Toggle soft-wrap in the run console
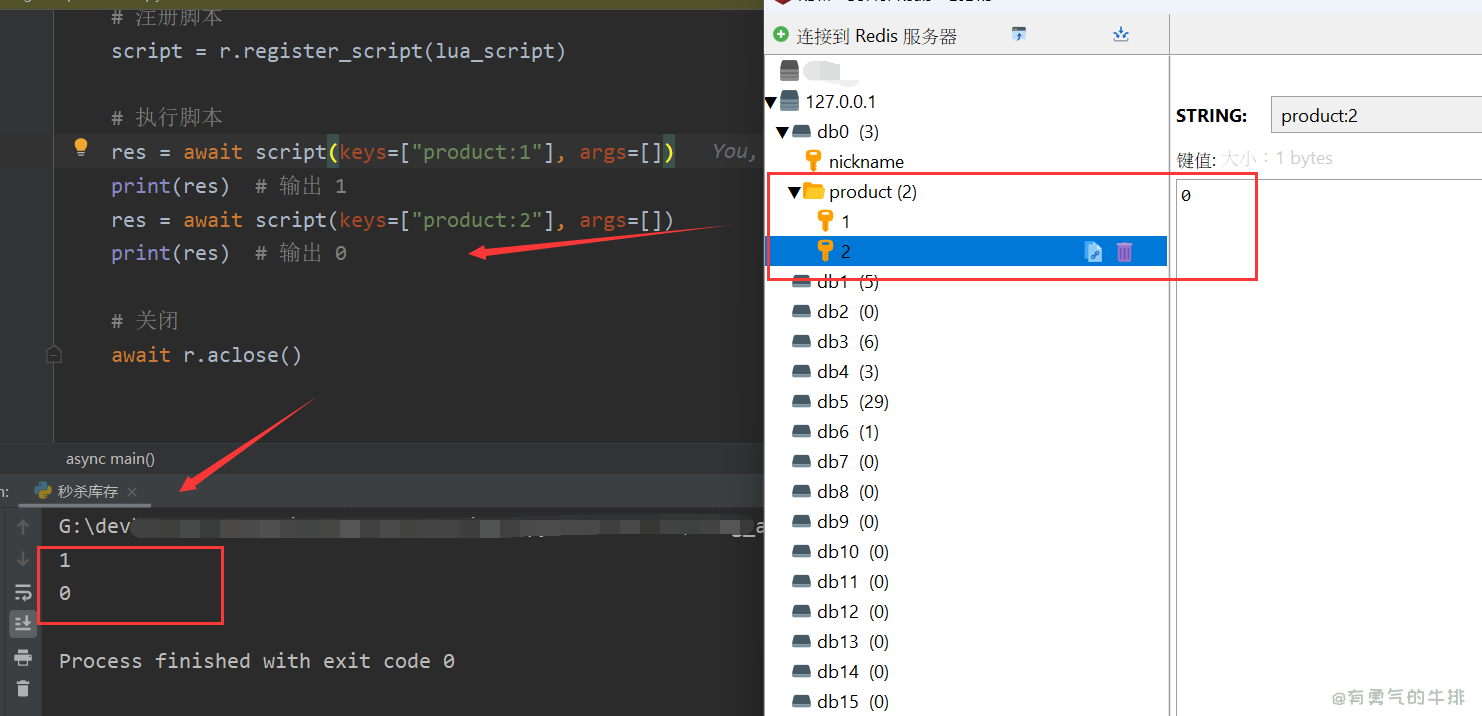Image resolution: width=1482 pixels, height=716 pixels. (x=23, y=592)
